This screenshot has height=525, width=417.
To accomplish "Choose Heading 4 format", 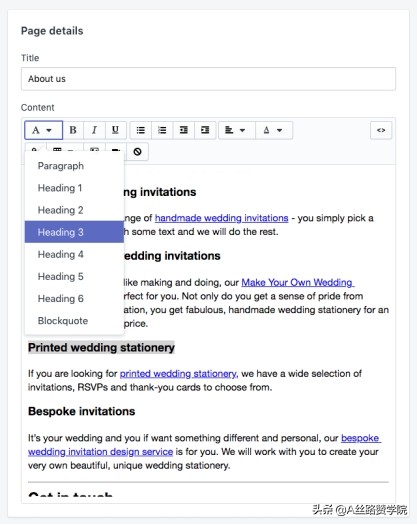I will click(x=74, y=254).
